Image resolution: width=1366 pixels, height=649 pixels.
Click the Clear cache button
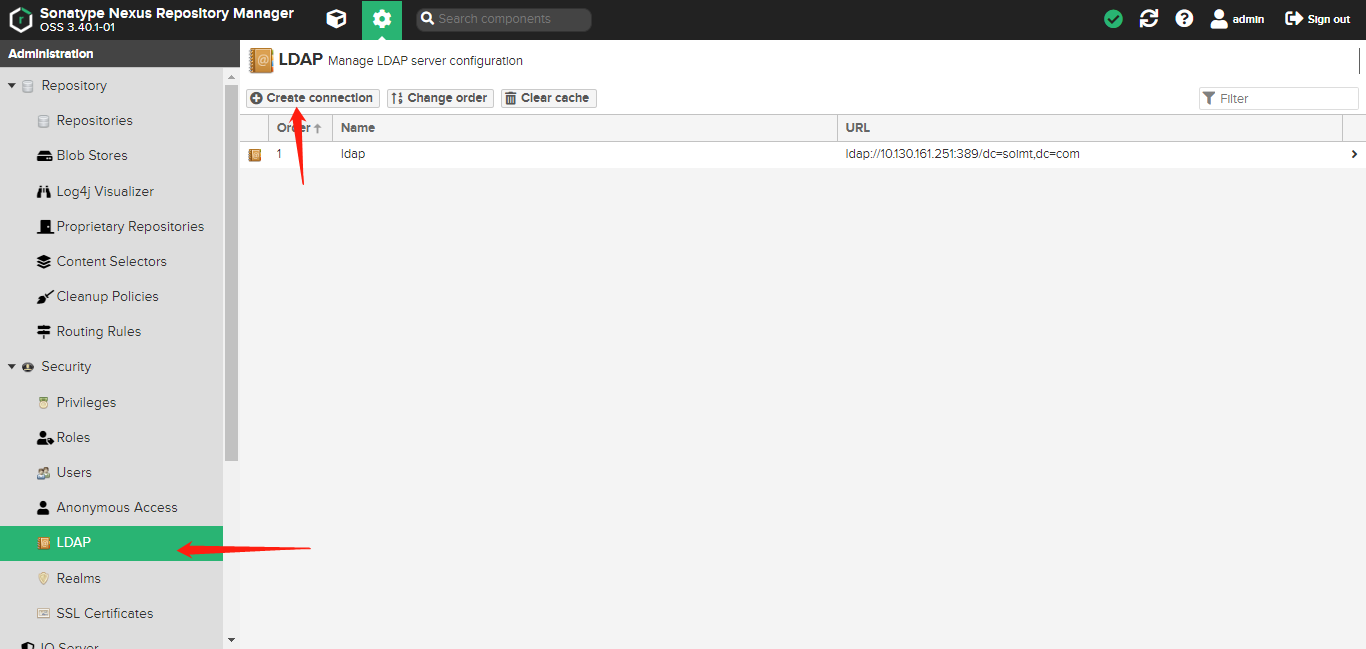(x=548, y=98)
